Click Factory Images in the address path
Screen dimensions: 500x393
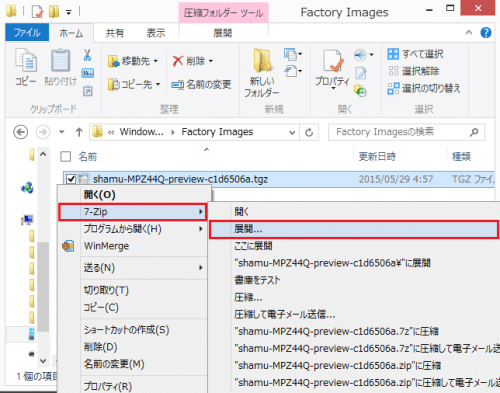(217, 132)
